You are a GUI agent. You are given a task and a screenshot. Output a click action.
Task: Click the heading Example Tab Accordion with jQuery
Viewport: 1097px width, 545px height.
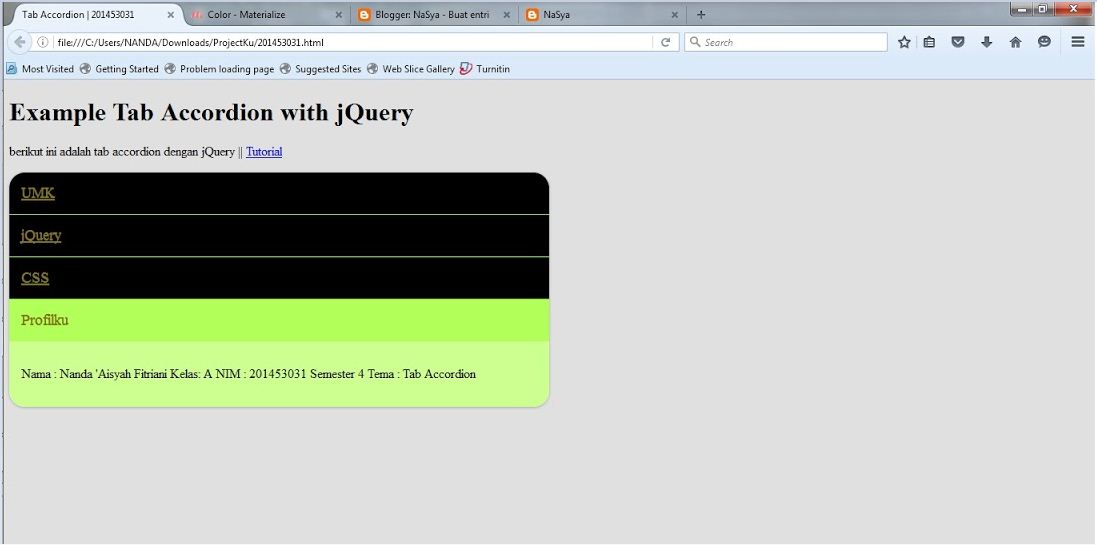(x=211, y=112)
